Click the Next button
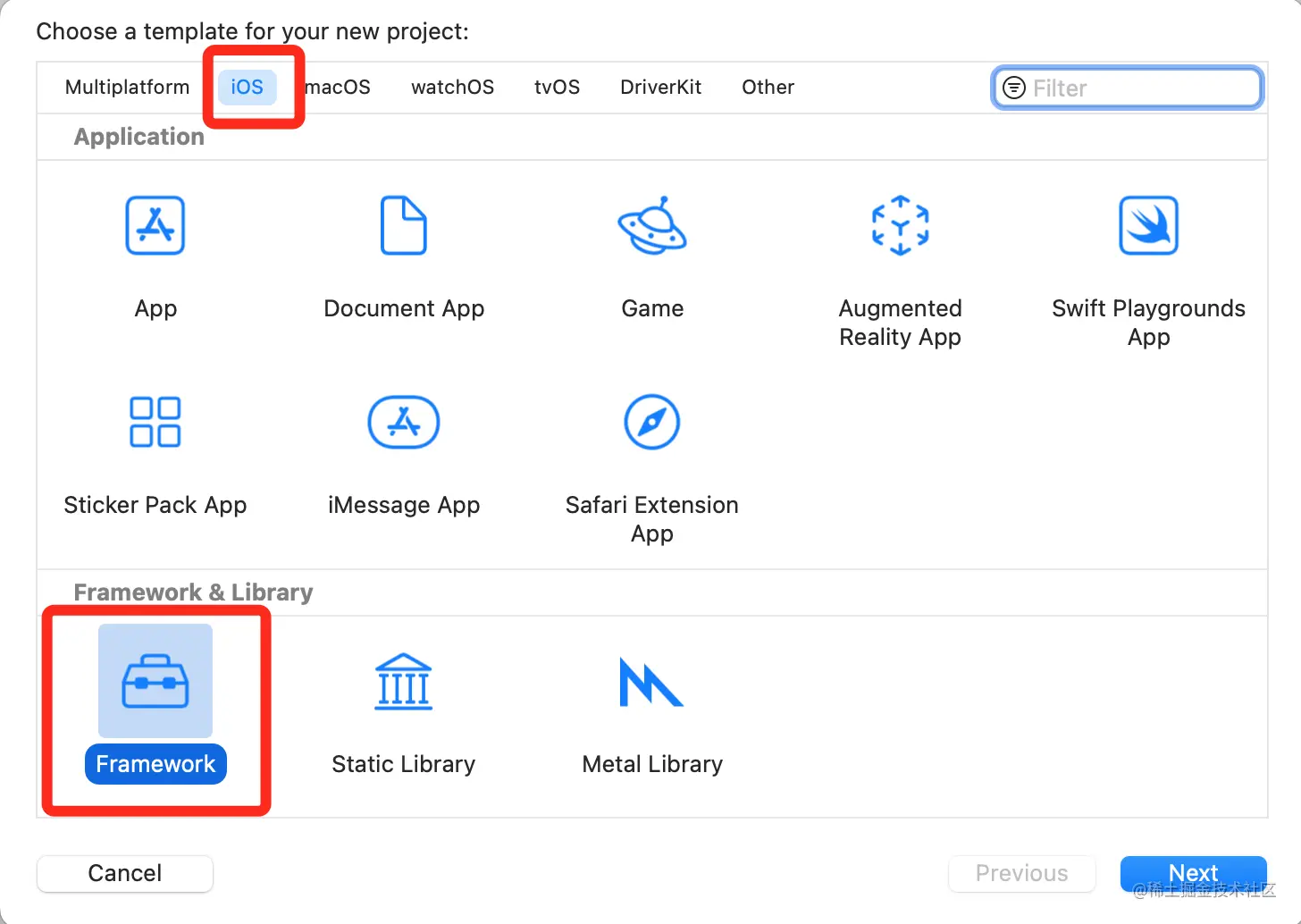 pyautogui.click(x=1194, y=873)
